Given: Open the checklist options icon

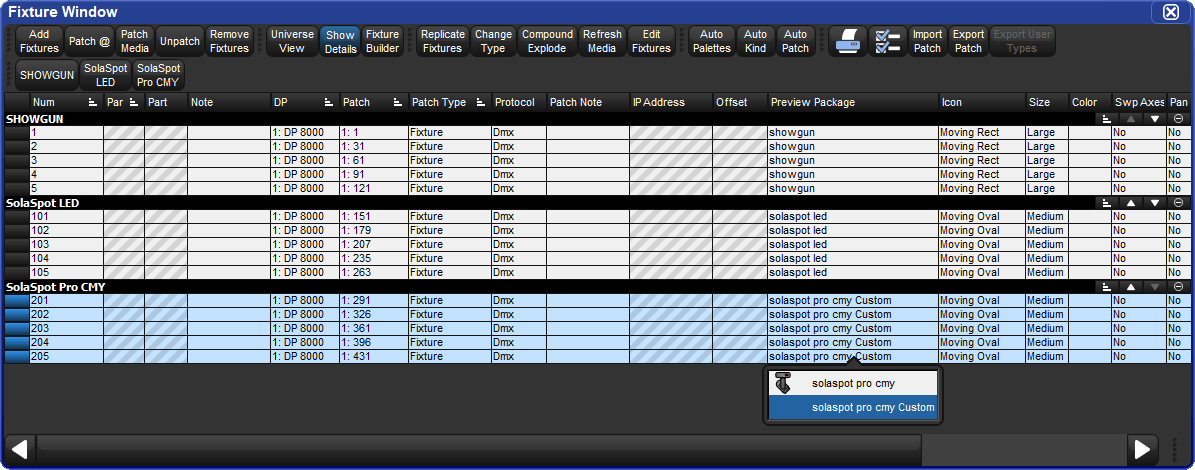Looking at the screenshot, I should click(888, 42).
